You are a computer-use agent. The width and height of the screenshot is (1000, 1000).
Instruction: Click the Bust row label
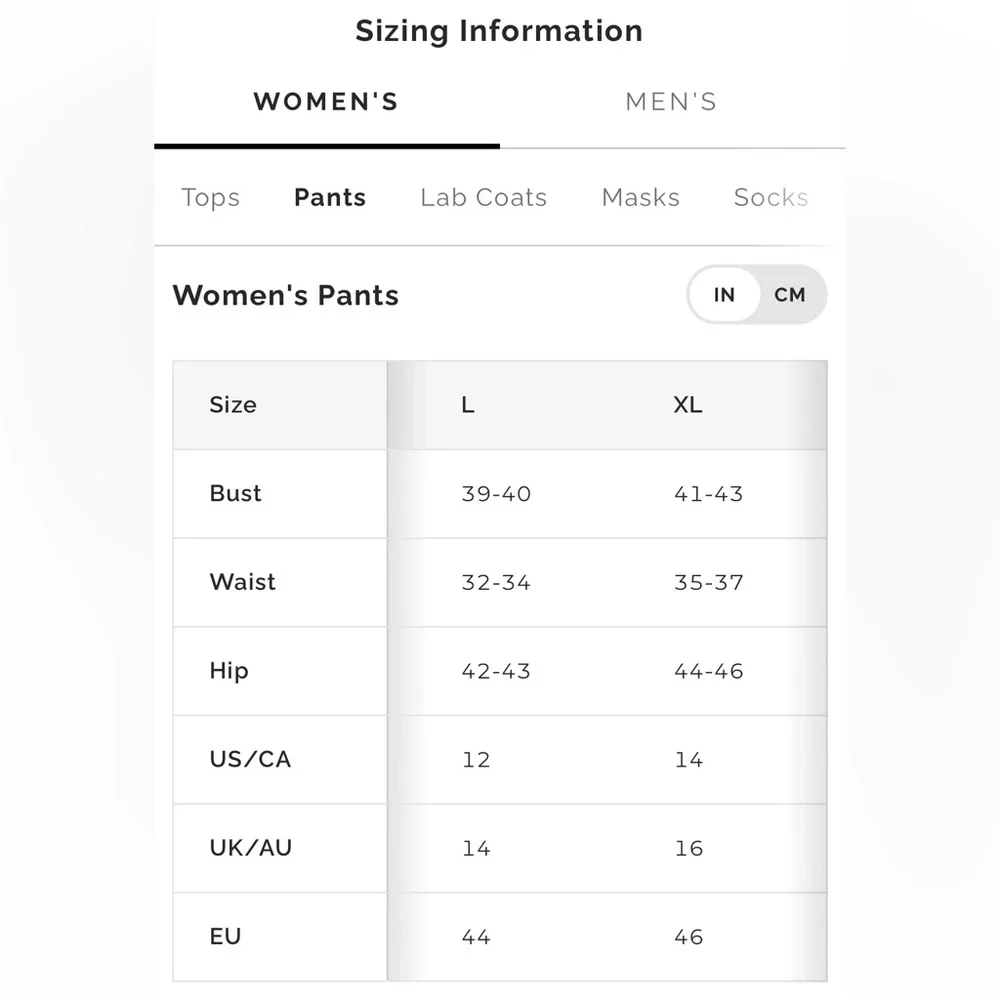coord(236,494)
